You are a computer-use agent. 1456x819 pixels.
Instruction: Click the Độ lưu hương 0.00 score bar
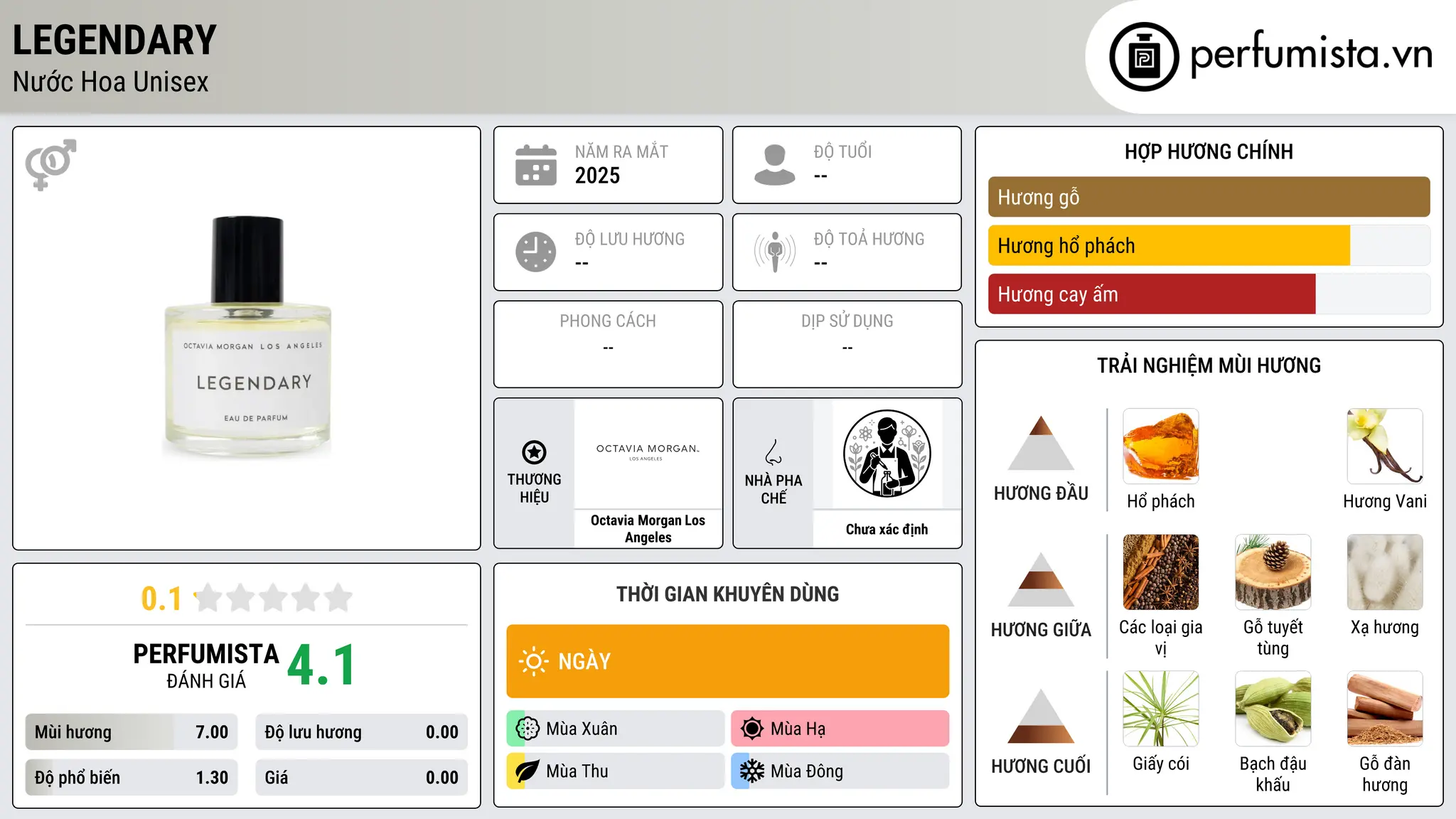coord(362,732)
